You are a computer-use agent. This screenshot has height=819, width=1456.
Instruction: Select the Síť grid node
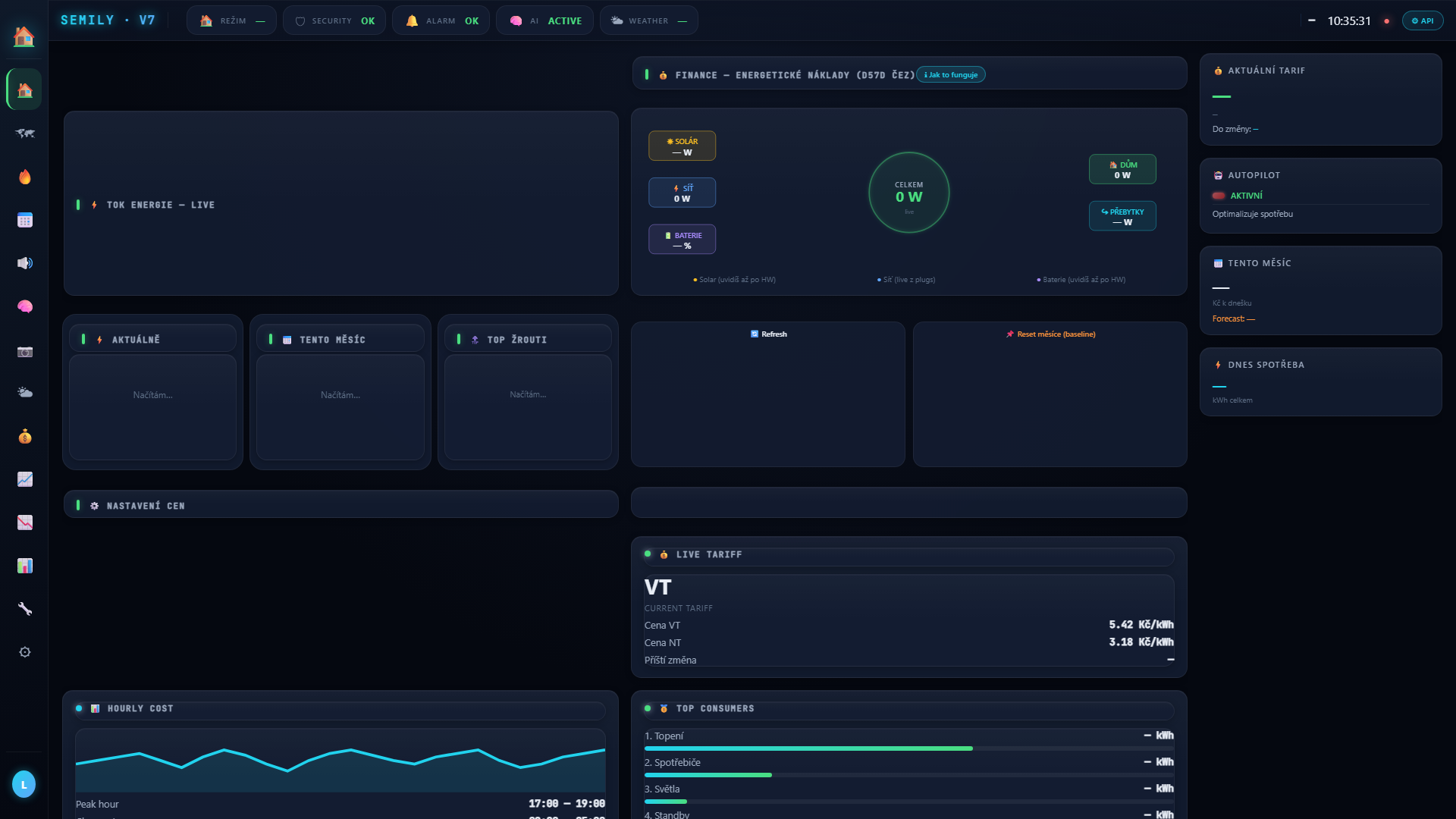(682, 193)
